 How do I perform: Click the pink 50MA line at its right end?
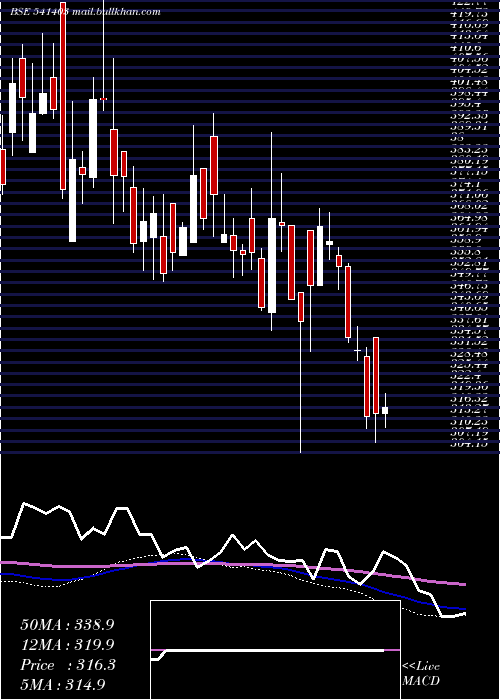coord(463,584)
